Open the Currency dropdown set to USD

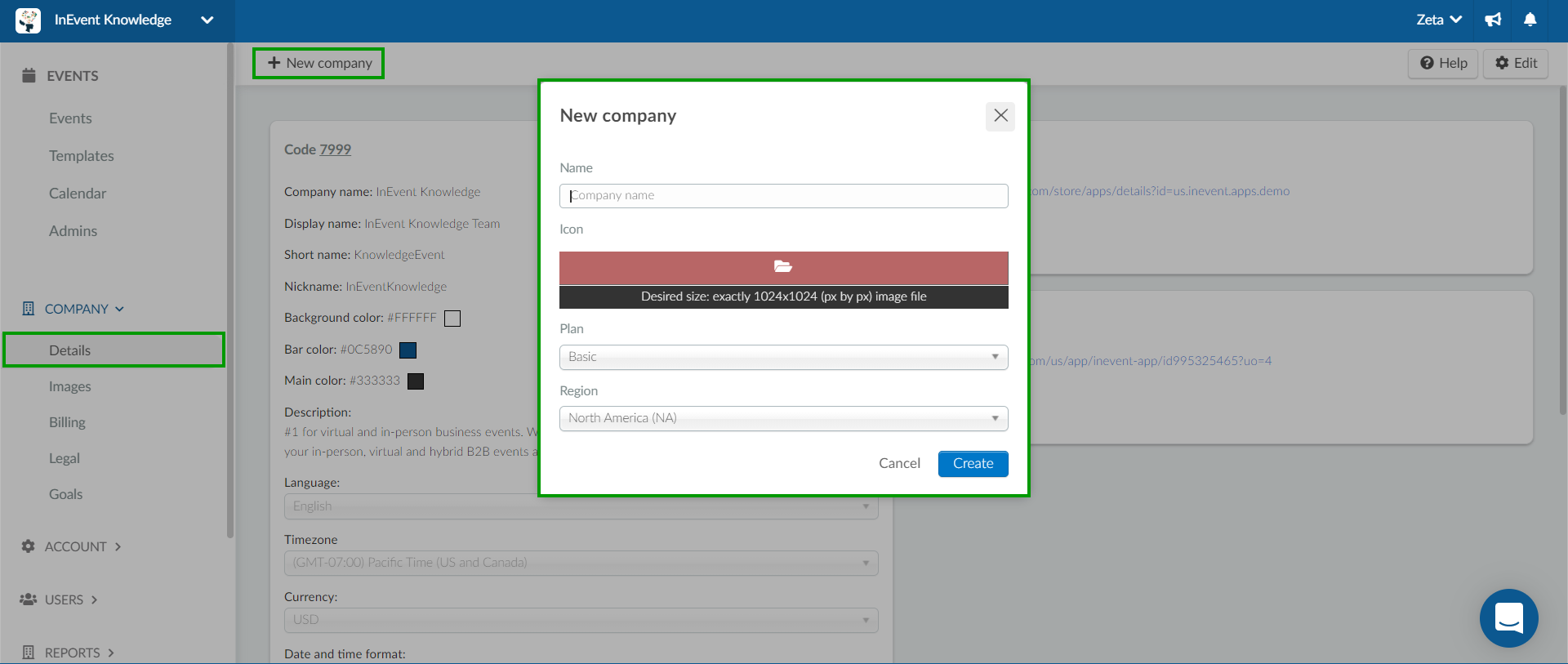tap(581, 620)
